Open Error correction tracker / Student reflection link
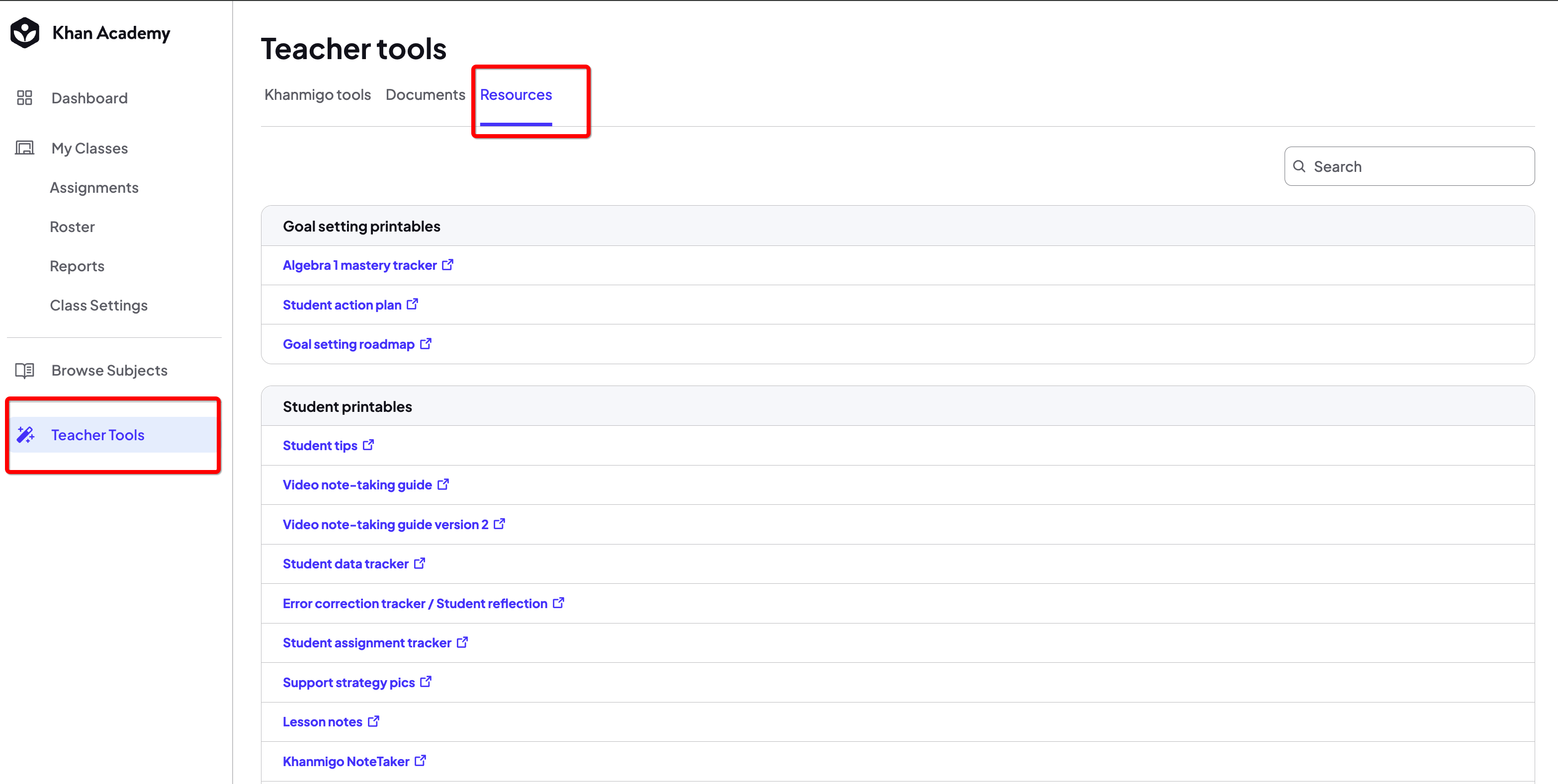 pyautogui.click(x=416, y=603)
